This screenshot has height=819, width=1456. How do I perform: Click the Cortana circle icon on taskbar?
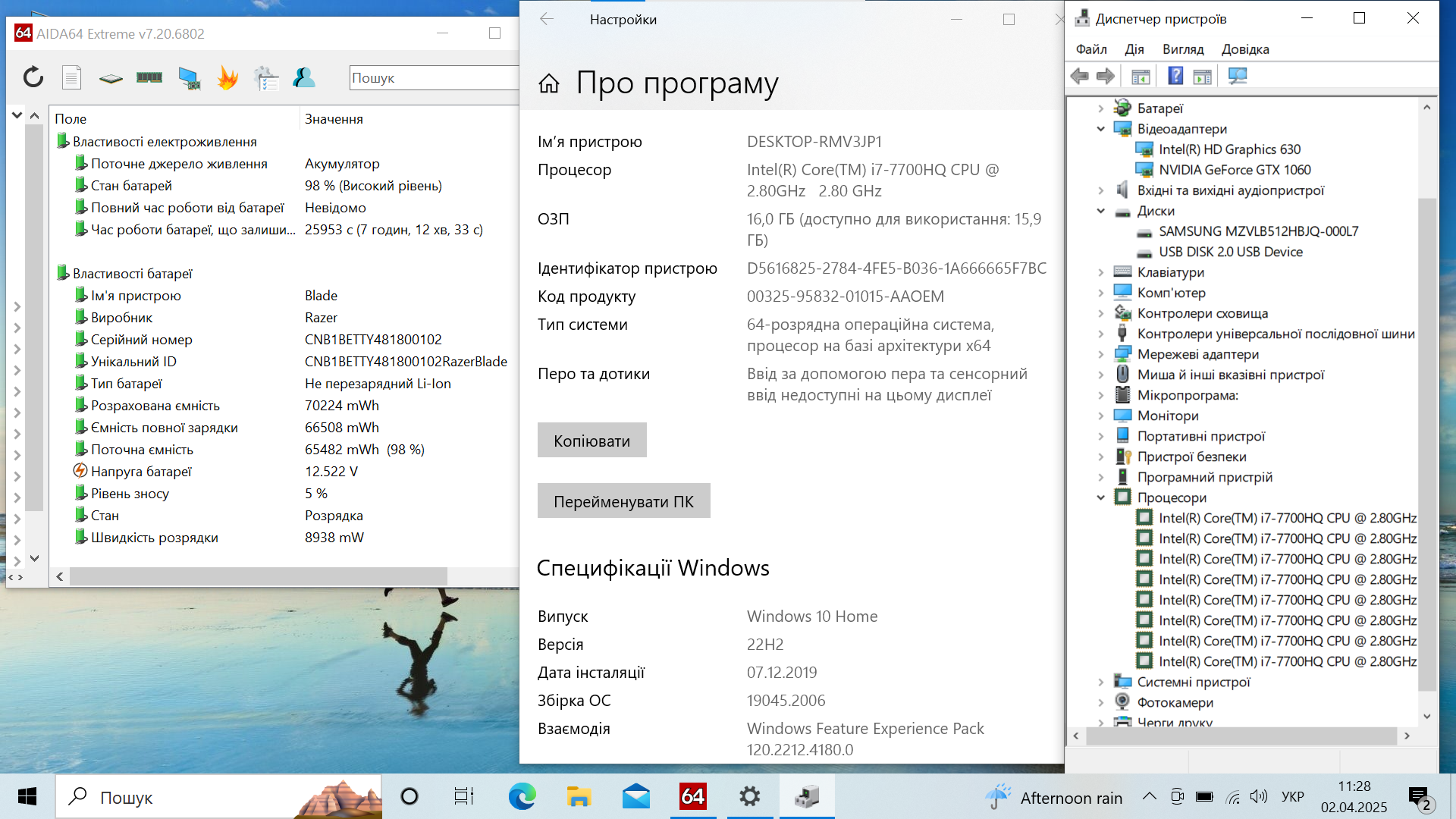pyautogui.click(x=409, y=796)
